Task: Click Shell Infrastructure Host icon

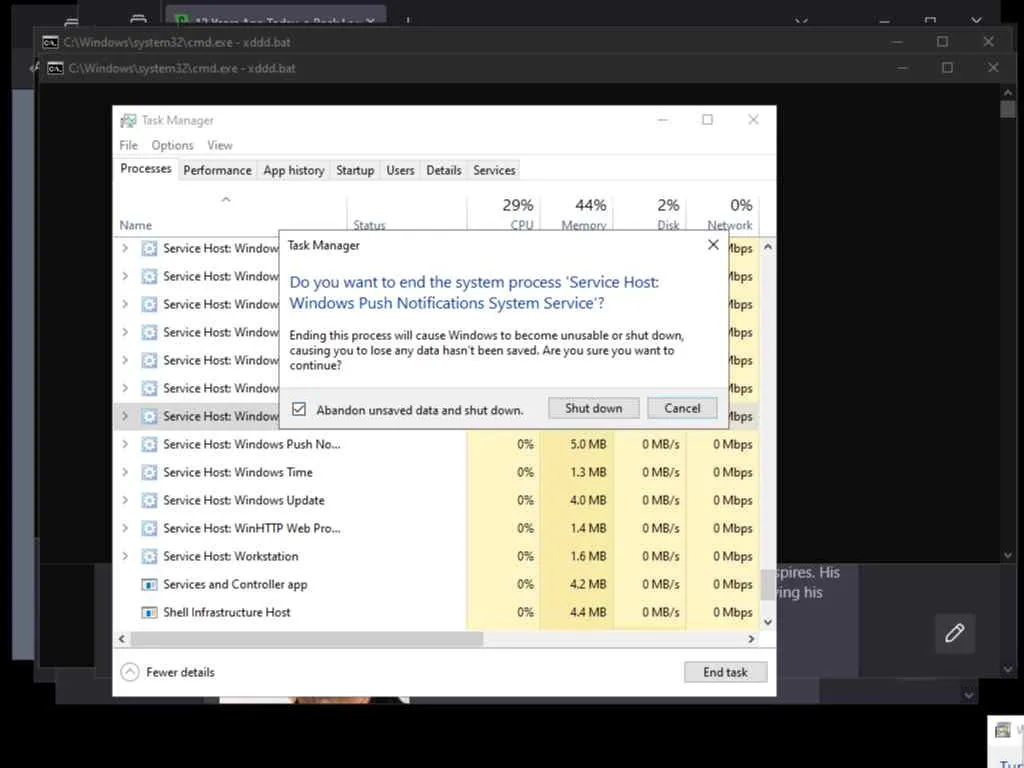Action: [150, 613]
